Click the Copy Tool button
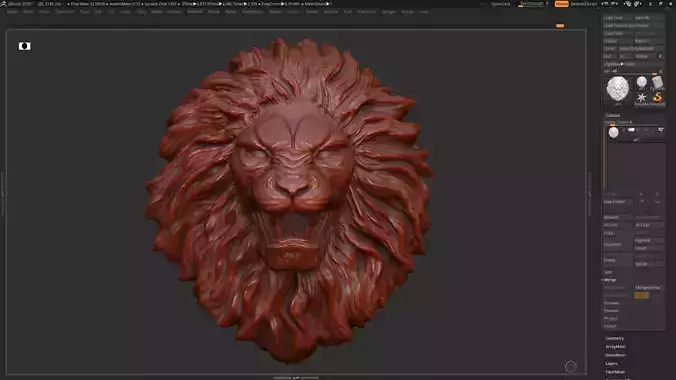 point(618,33)
